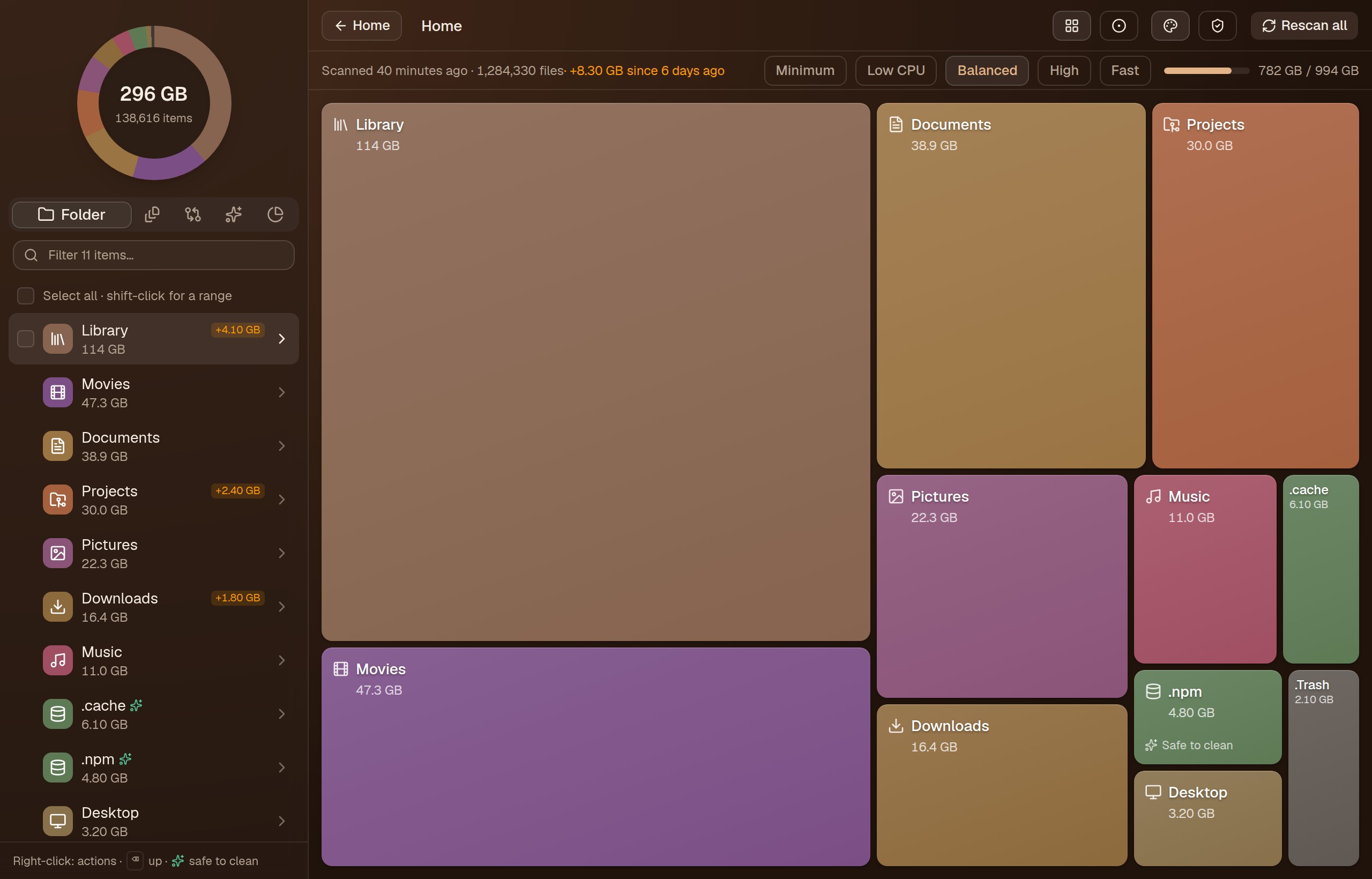The image size is (1372, 879).
Task: Open the color palette theme icon
Action: tap(1170, 26)
